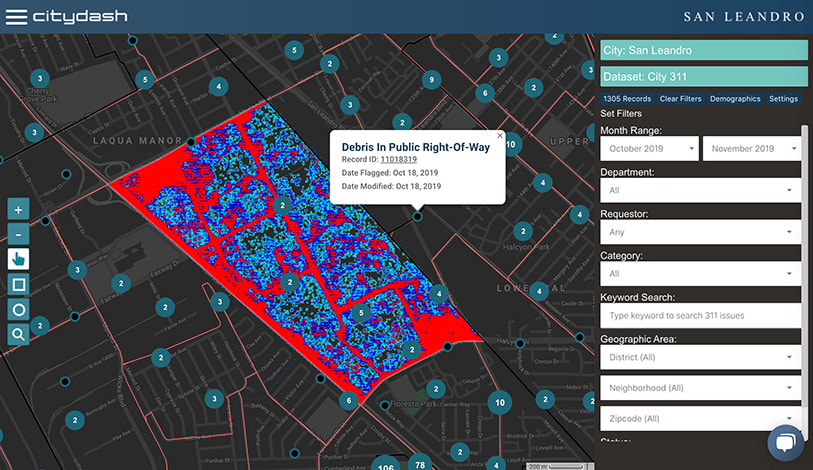The height and width of the screenshot is (470, 813).
Task: Open the October 2019 start month dropdown
Action: [x=649, y=149]
